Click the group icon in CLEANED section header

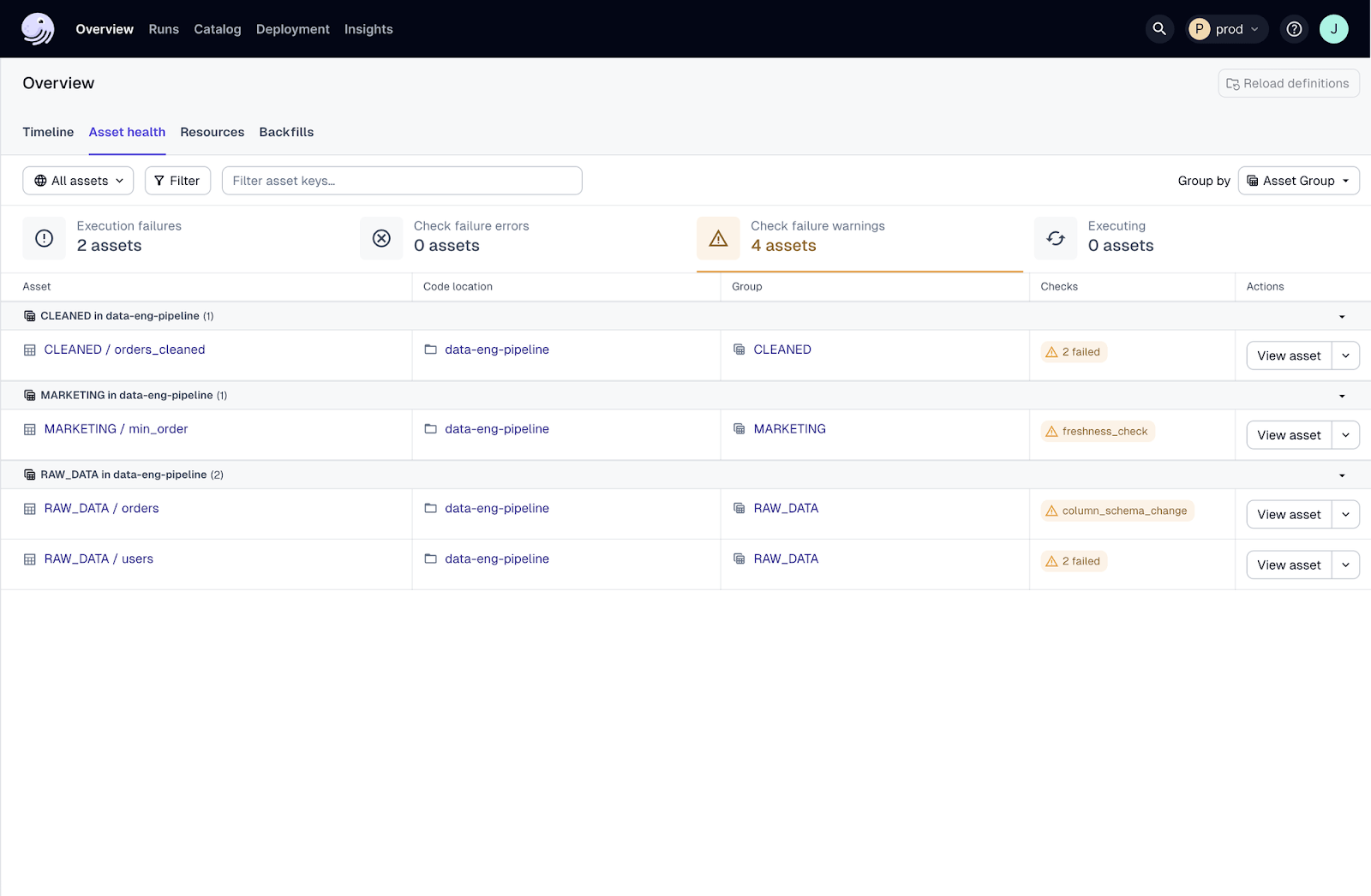[30, 316]
